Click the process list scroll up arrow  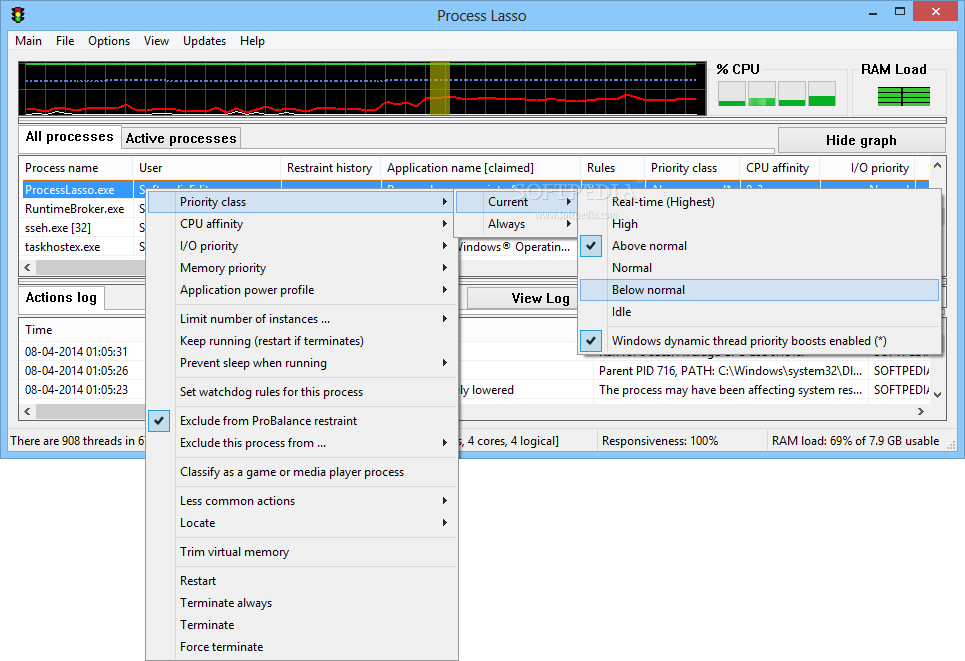coord(937,166)
